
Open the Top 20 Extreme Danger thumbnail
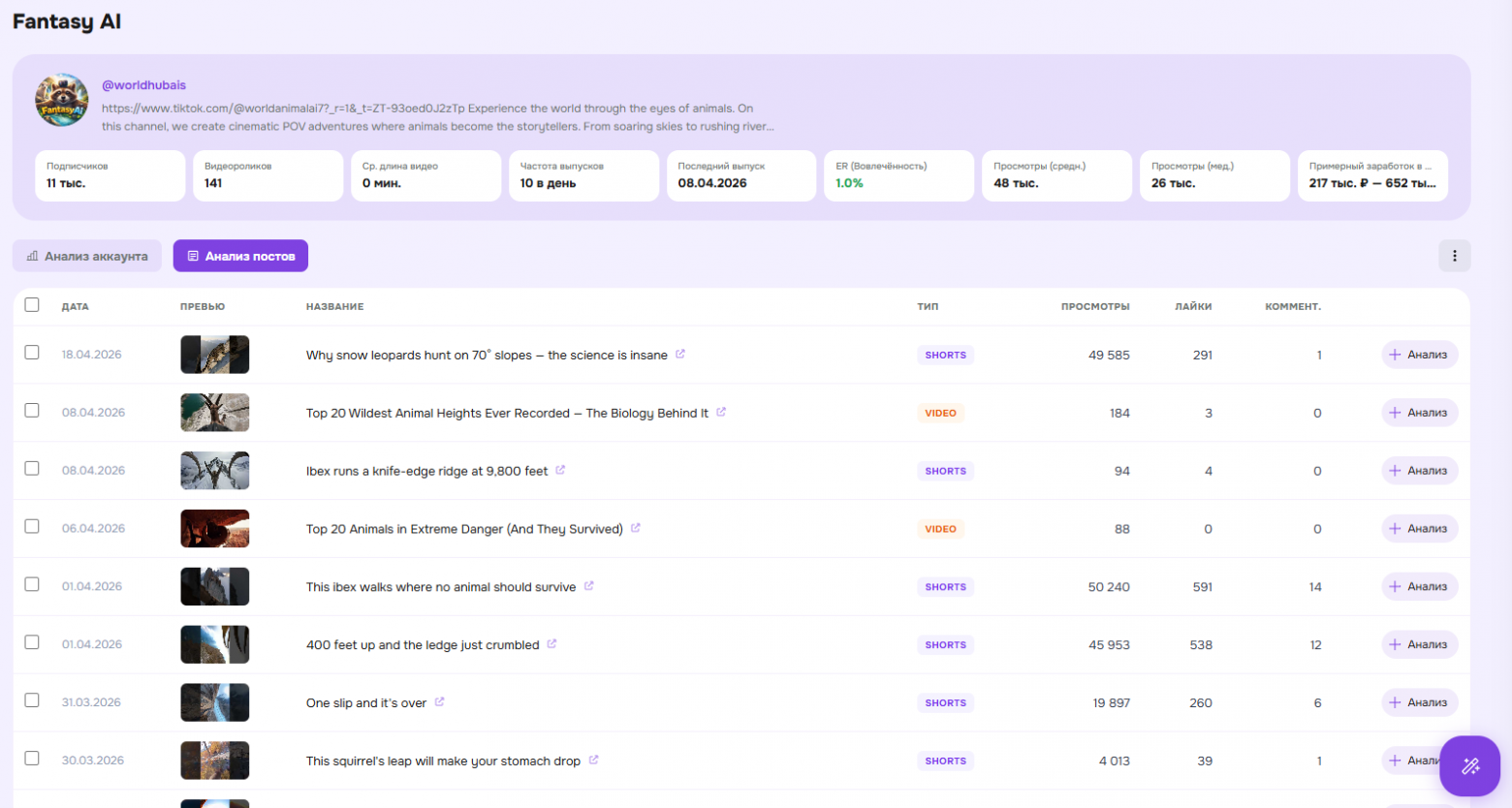(x=215, y=529)
